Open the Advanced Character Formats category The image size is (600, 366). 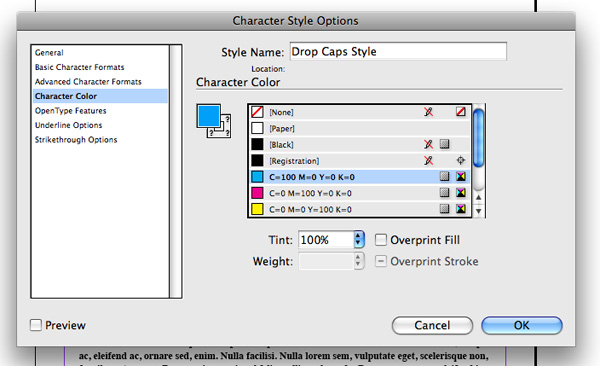(x=88, y=82)
